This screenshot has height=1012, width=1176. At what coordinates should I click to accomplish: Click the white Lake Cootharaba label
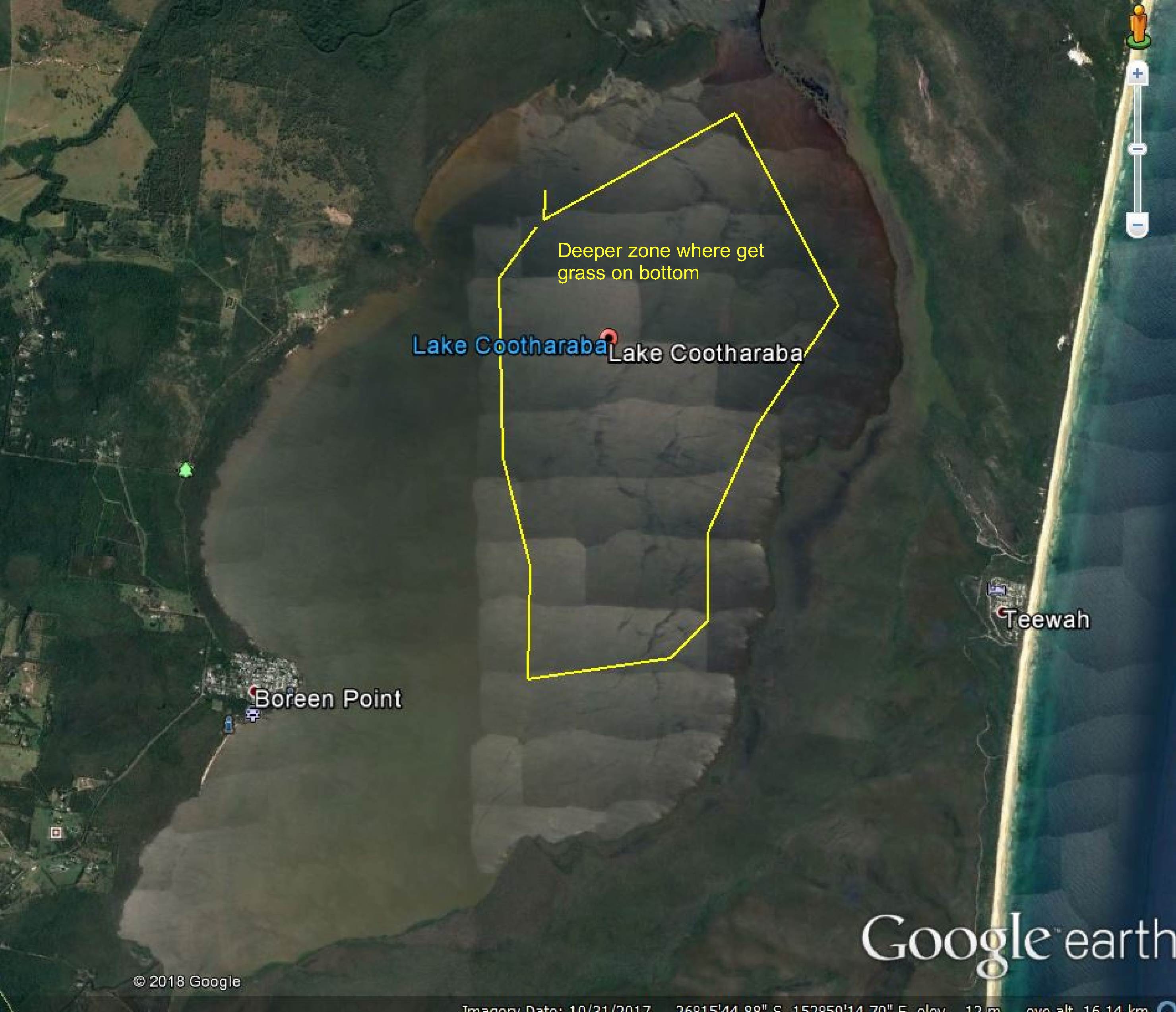(x=705, y=353)
